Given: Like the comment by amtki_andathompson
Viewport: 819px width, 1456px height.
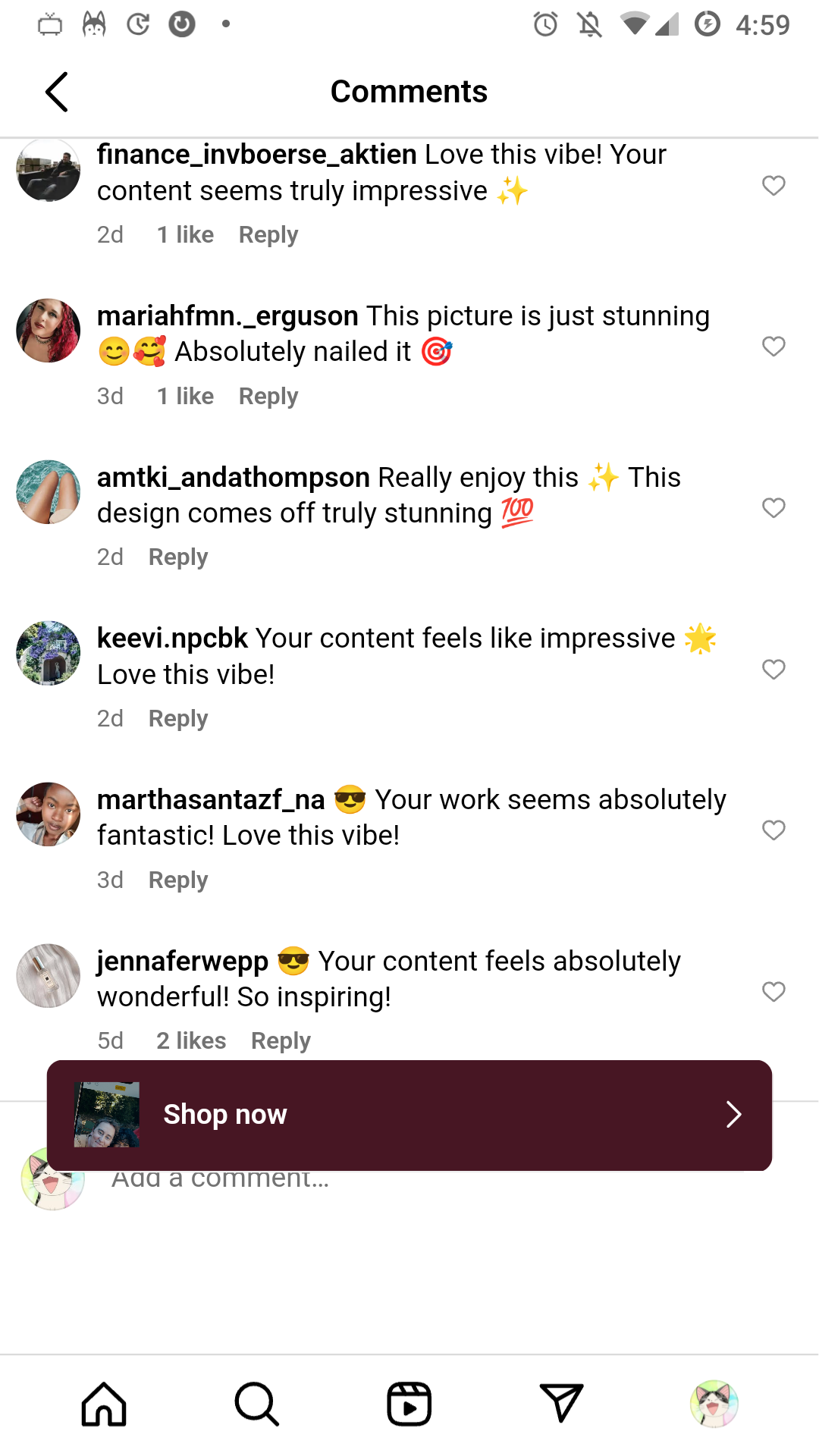Looking at the screenshot, I should click(x=773, y=508).
